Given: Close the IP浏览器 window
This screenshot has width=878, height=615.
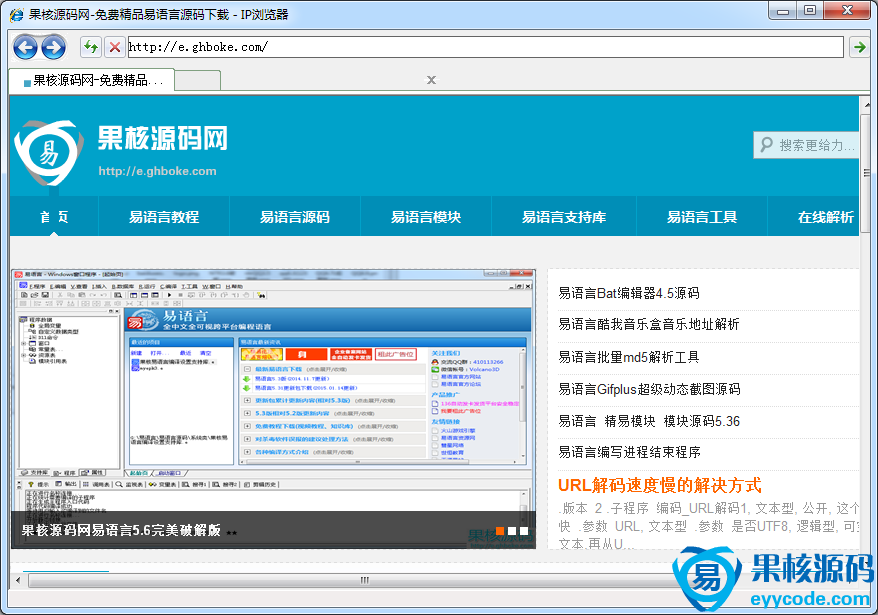Looking at the screenshot, I should tap(848, 10).
